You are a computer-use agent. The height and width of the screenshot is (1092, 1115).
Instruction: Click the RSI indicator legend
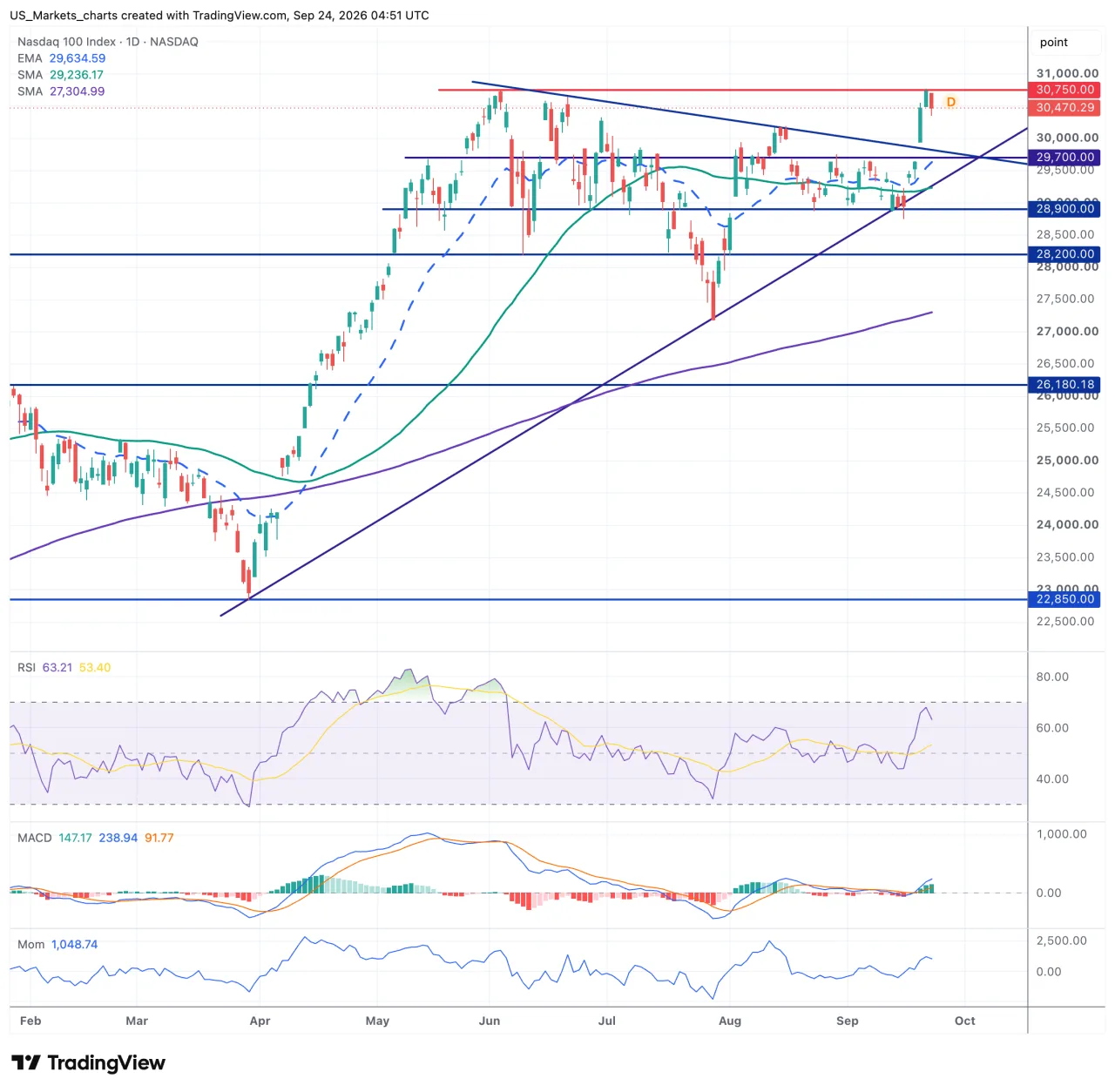tap(64, 668)
